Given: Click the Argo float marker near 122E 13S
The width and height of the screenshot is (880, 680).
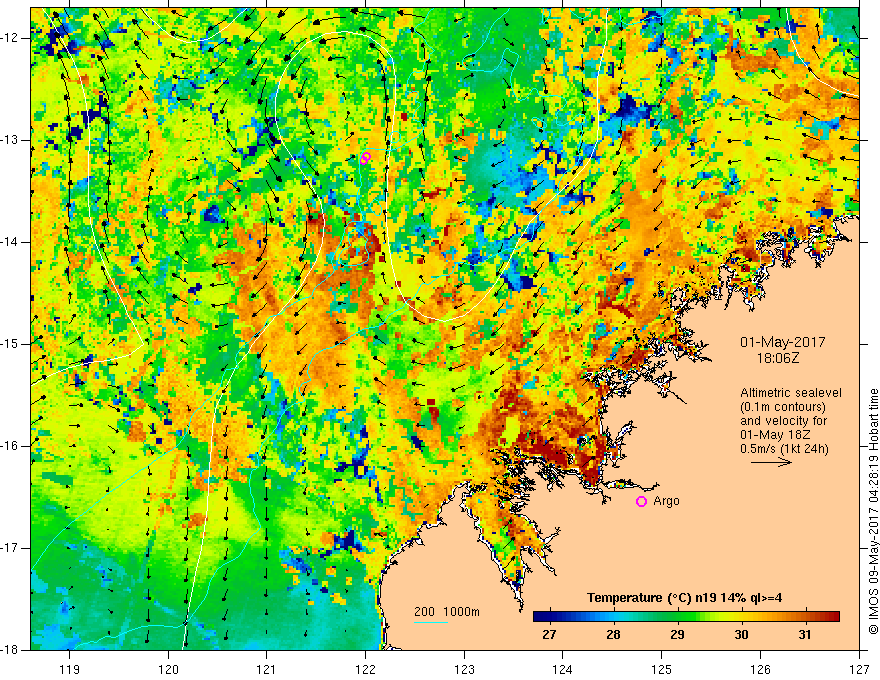Looking at the screenshot, I should point(365,158).
